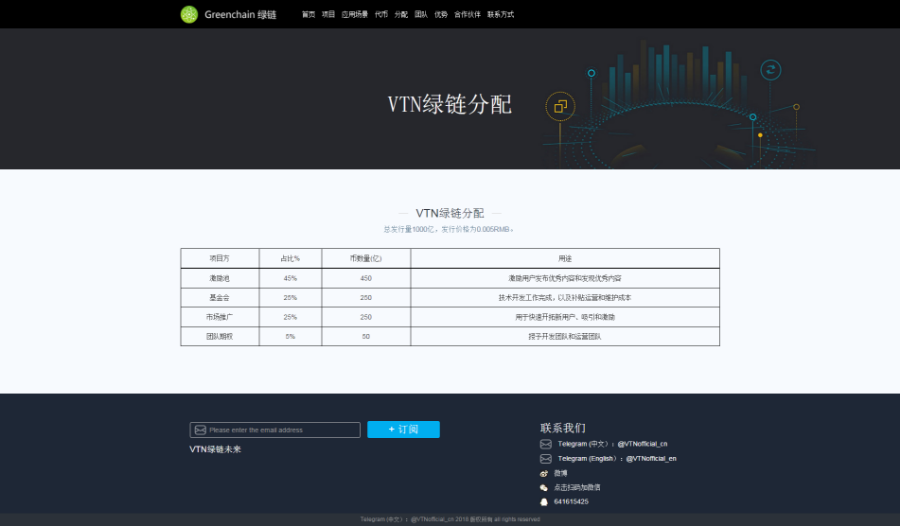The height and width of the screenshot is (526, 900).
Task: Click the QQ penguin icon
Action: [544, 502]
